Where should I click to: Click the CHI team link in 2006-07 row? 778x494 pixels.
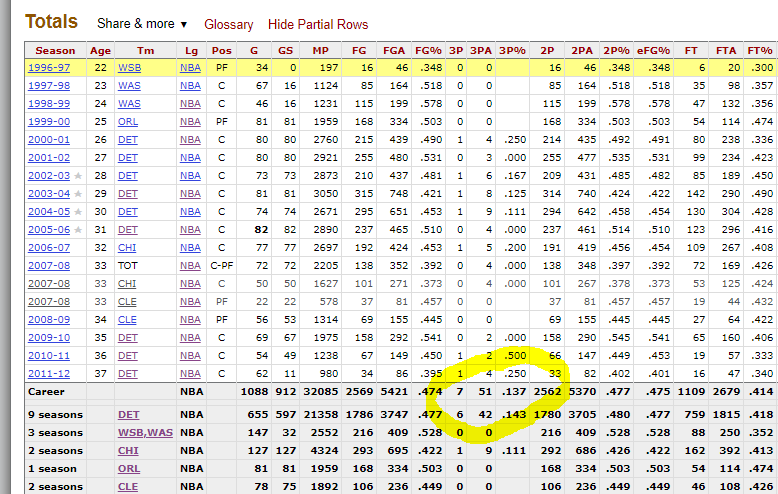[x=127, y=248]
